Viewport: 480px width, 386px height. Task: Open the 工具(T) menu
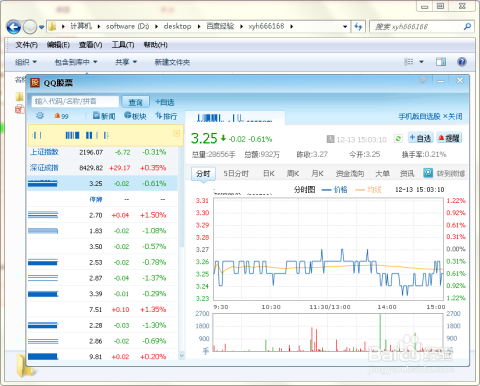coord(123,45)
